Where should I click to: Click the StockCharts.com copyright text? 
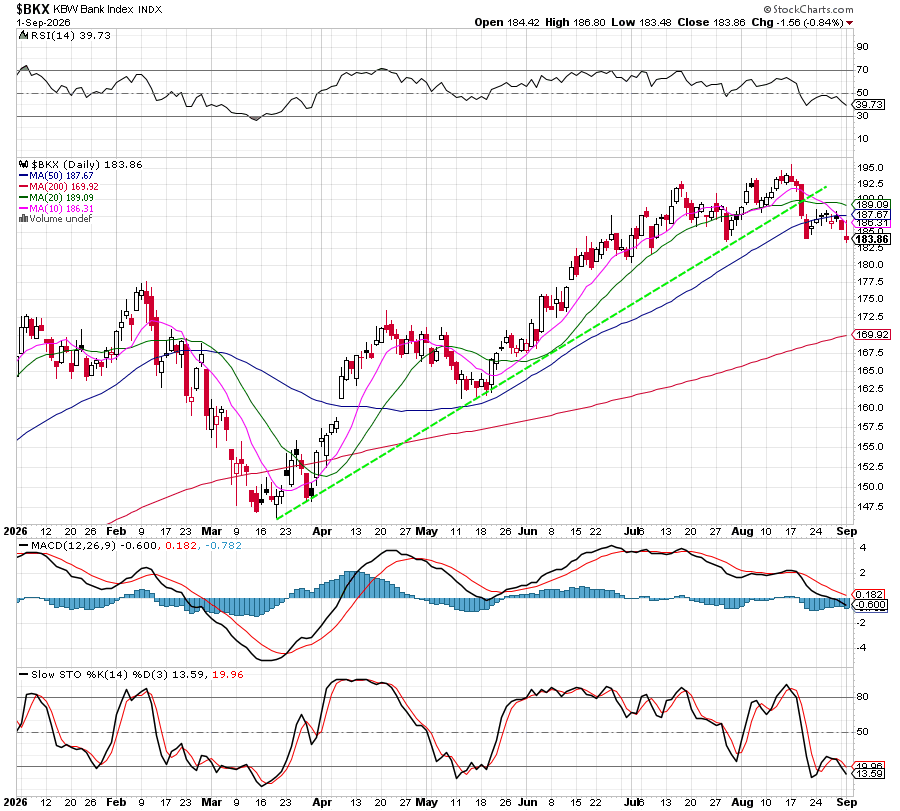809,9
